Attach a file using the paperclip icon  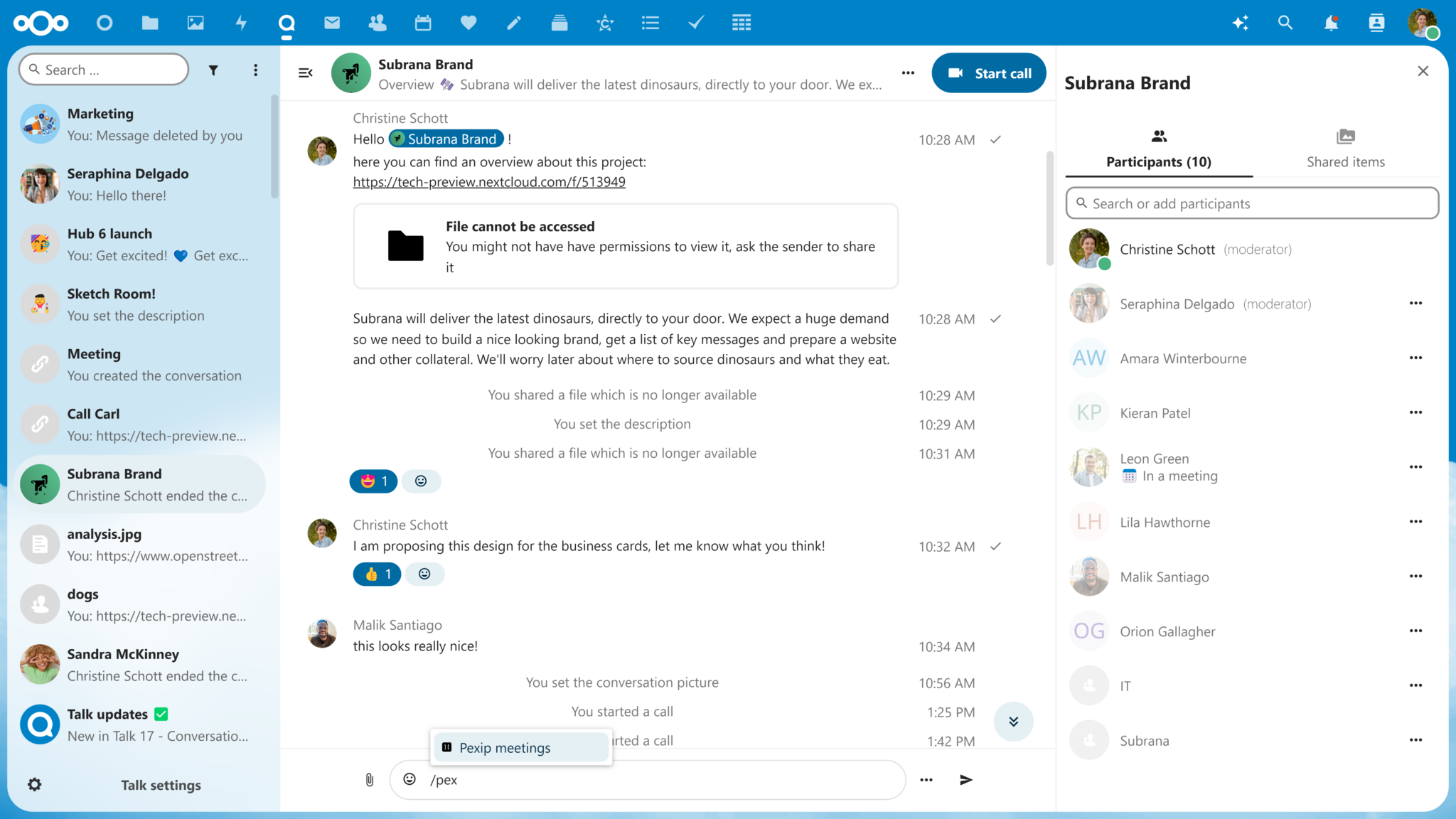pyautogui.click(x=368, y=779)
